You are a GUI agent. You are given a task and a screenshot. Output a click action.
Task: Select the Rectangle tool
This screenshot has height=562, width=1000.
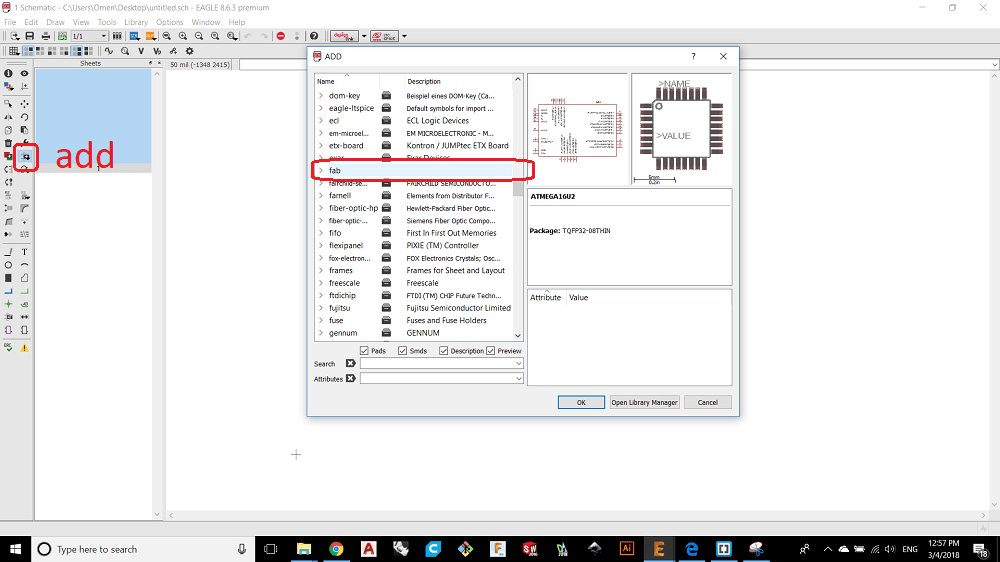coord(8,278)
